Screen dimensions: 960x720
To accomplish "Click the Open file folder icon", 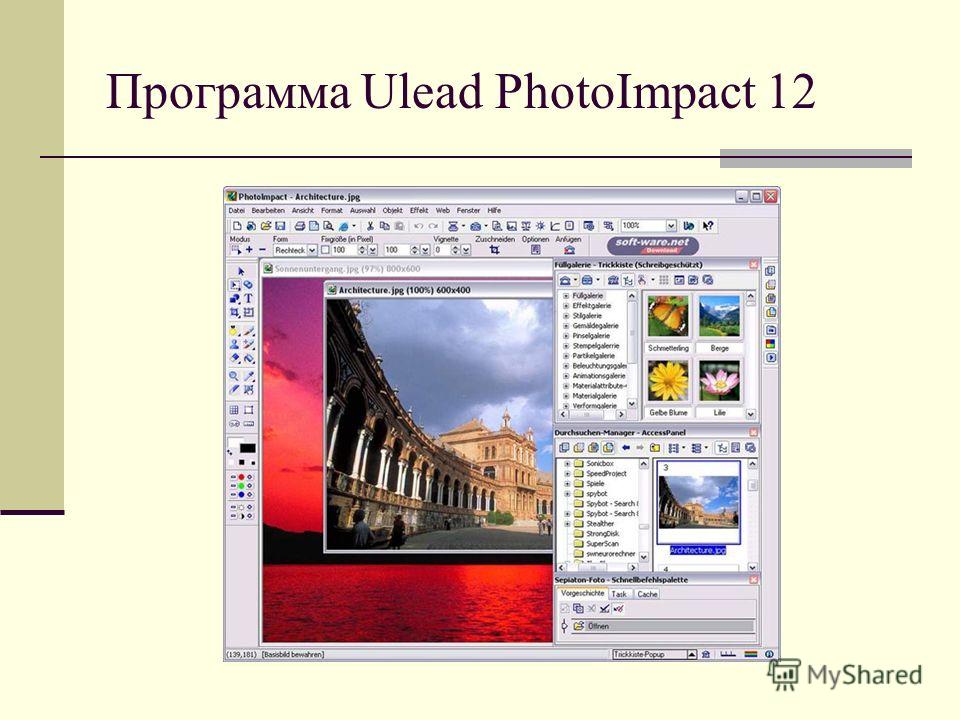I will (x=266, y=226).
